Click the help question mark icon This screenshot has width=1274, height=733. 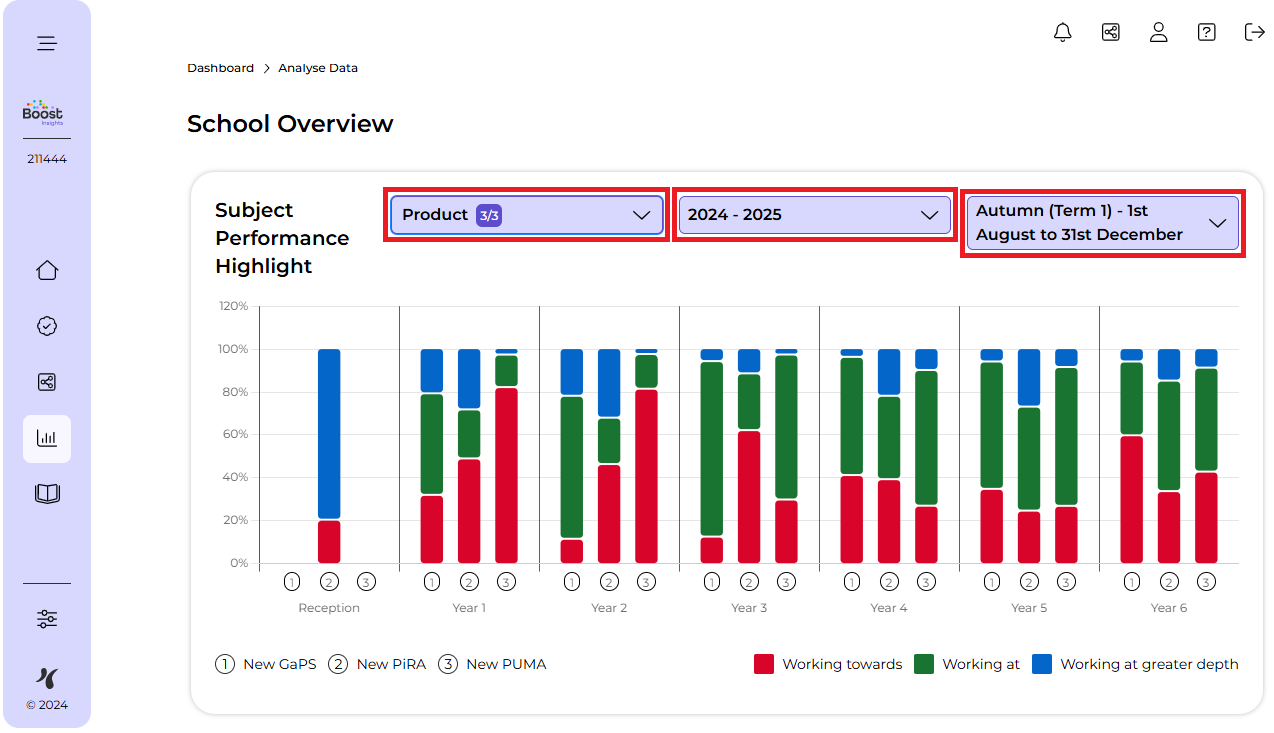pos(1206,32)
